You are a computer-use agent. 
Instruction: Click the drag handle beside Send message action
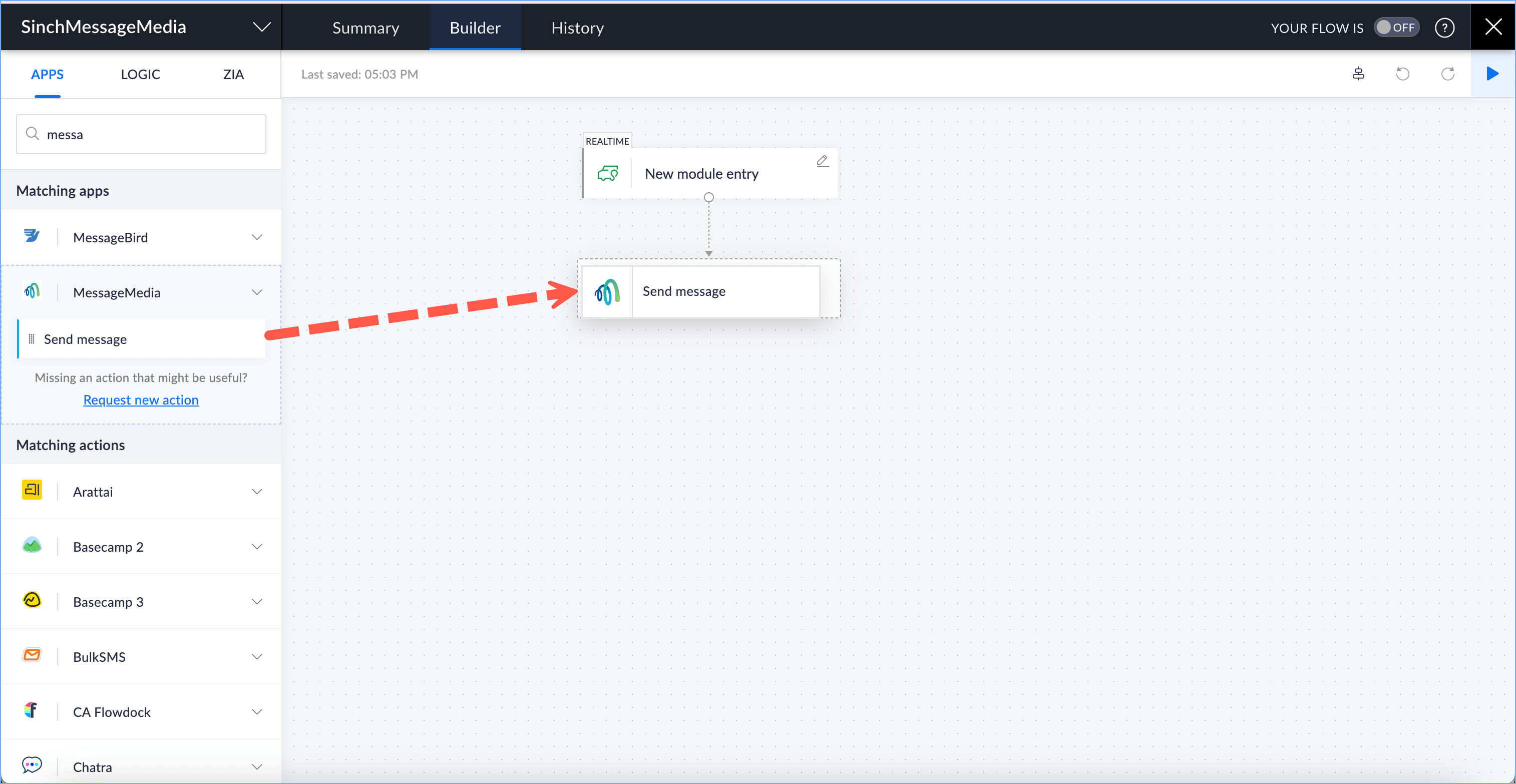pyautogui.click(x=32, y=339)
